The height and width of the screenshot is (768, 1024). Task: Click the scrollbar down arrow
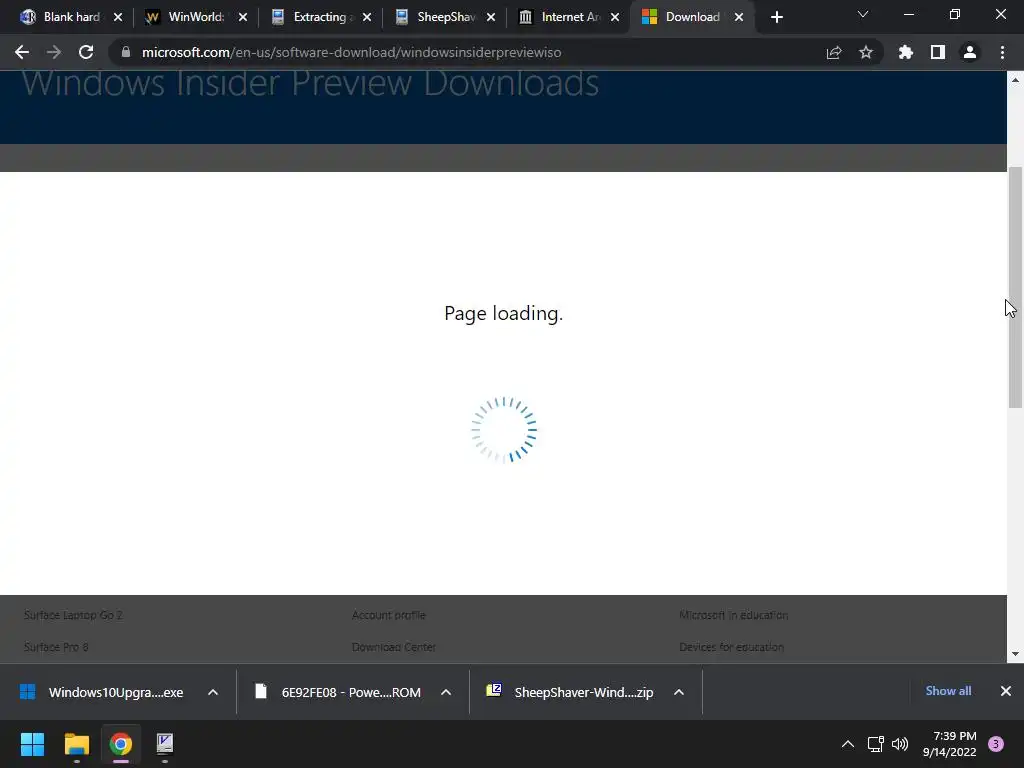pyautogui.click(x=1015, y=654)
